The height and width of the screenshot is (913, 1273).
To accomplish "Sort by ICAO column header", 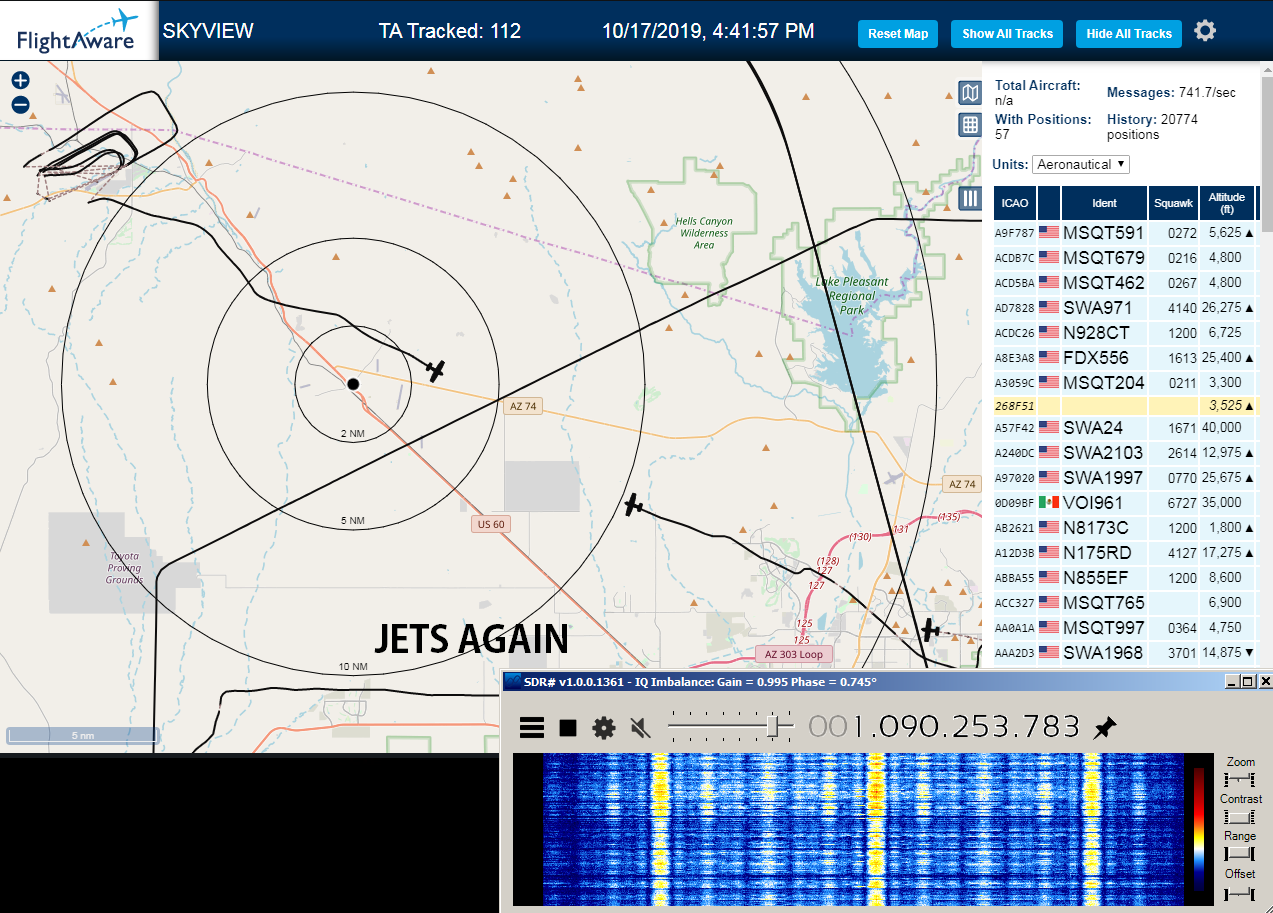I will (1015, 203).
